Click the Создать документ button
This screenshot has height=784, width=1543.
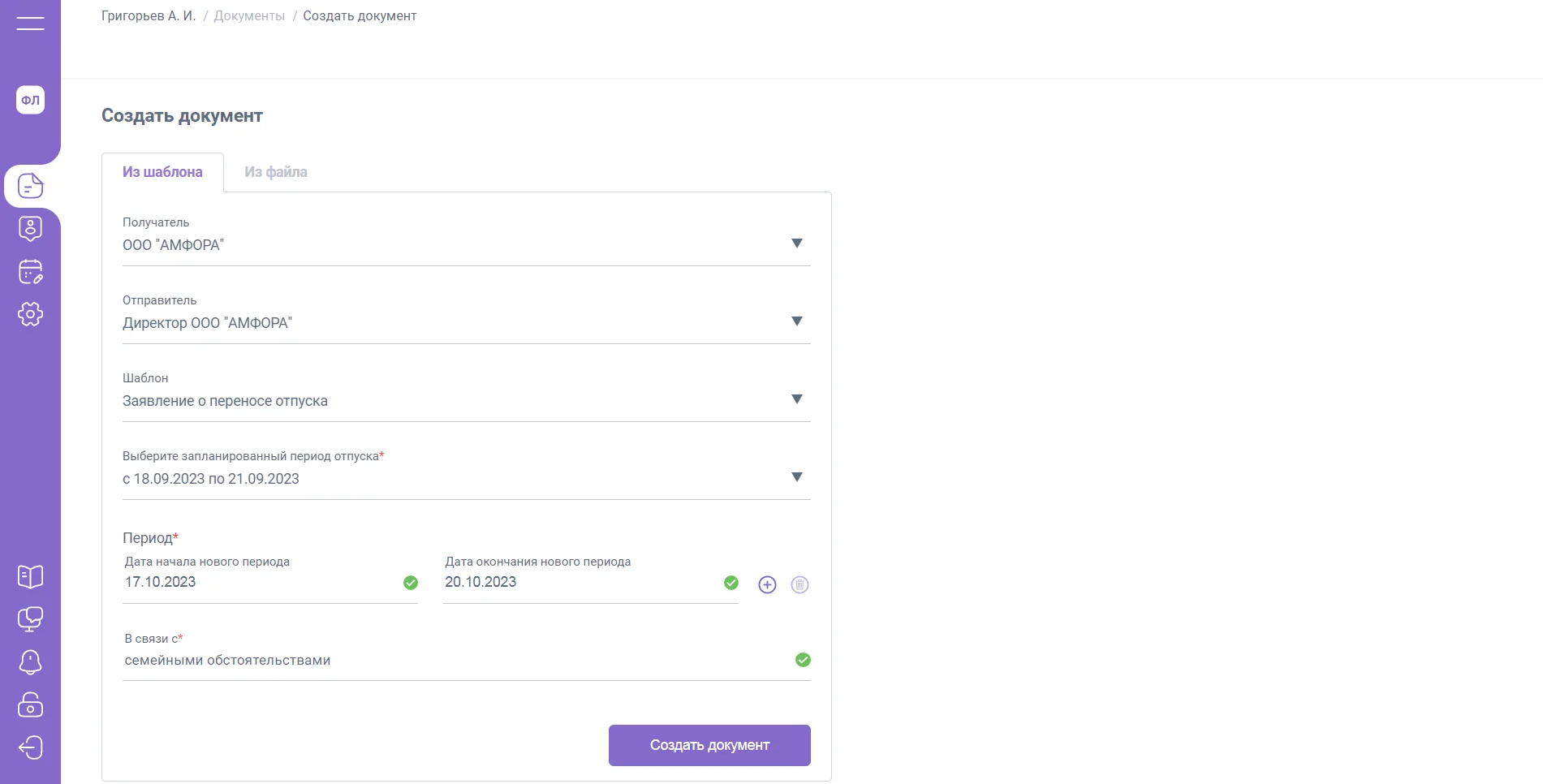pyautogui.click(x=709, y=745)
